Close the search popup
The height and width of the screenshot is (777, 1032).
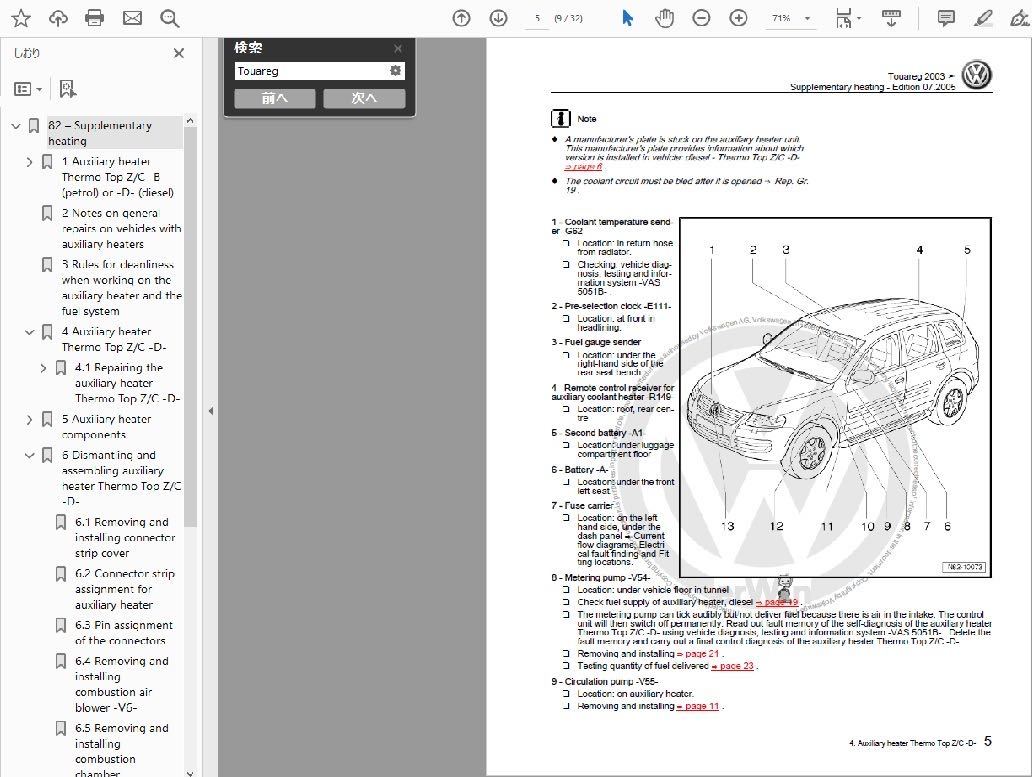[398, 48]
